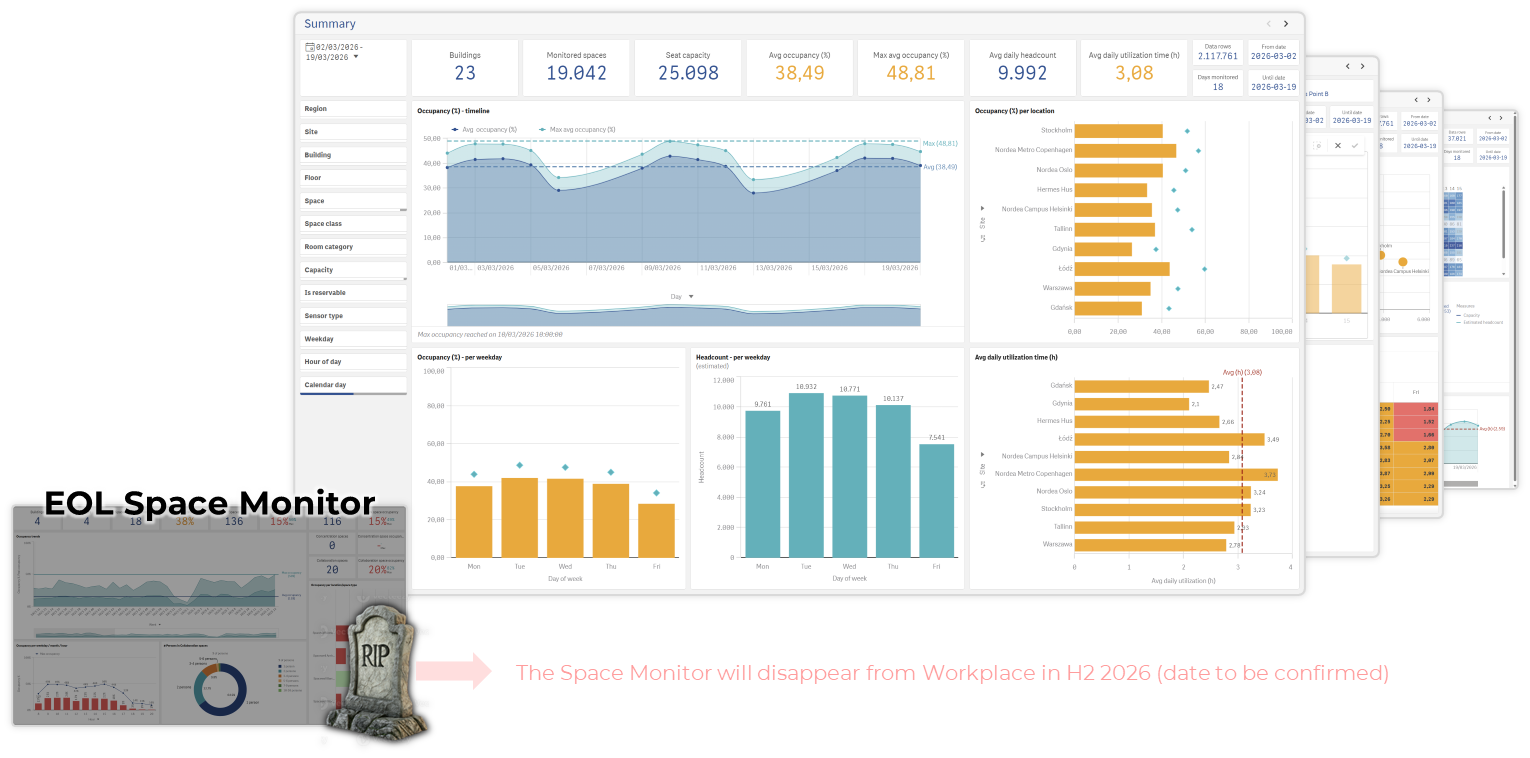This screenshot has width=1530, height=758.
Task: Open the 02/03/2026-19/03/2026 date range dropdown arrow
Action: [356, 57]
